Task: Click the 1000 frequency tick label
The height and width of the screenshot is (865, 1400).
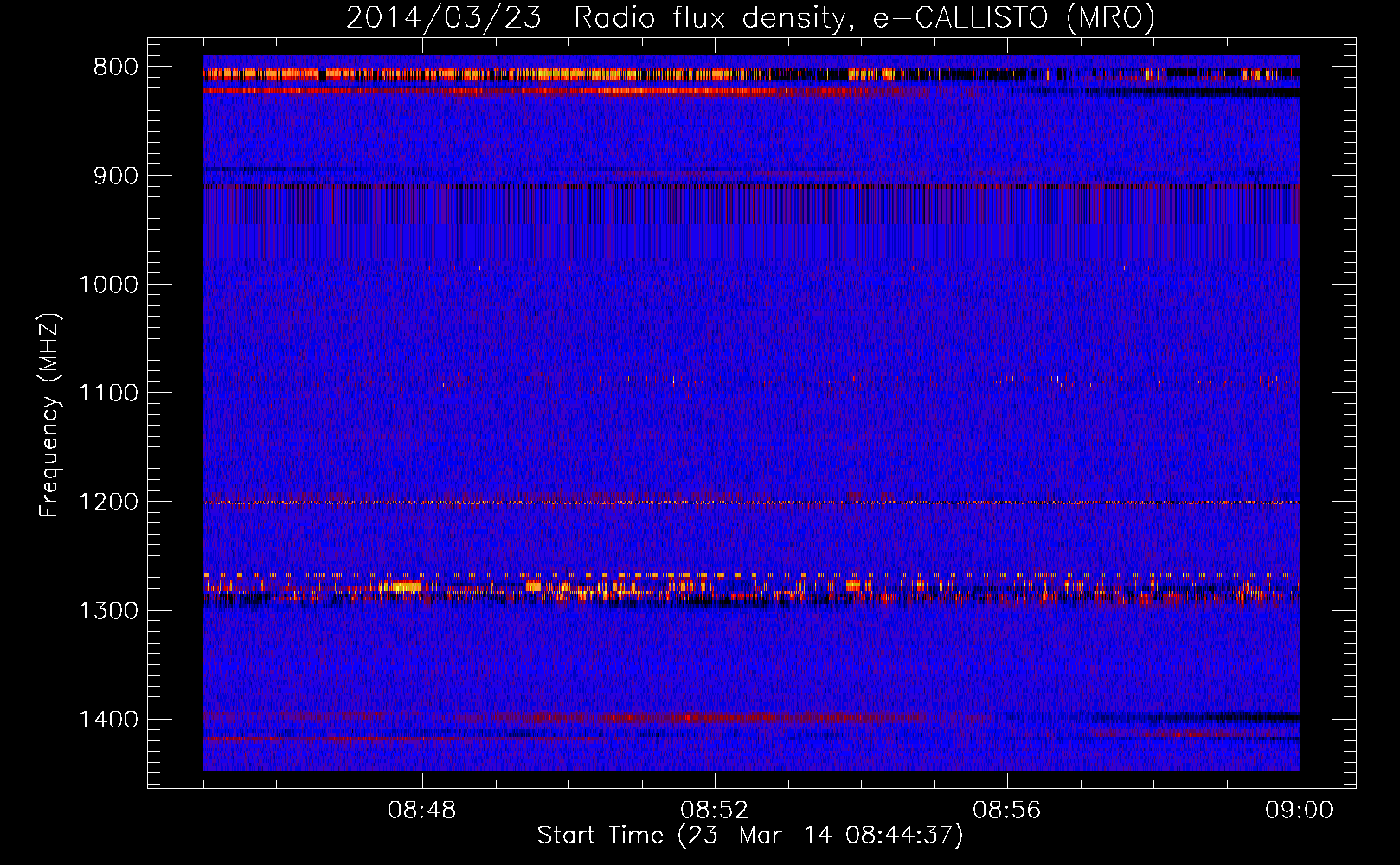Action: coord(108,285)
